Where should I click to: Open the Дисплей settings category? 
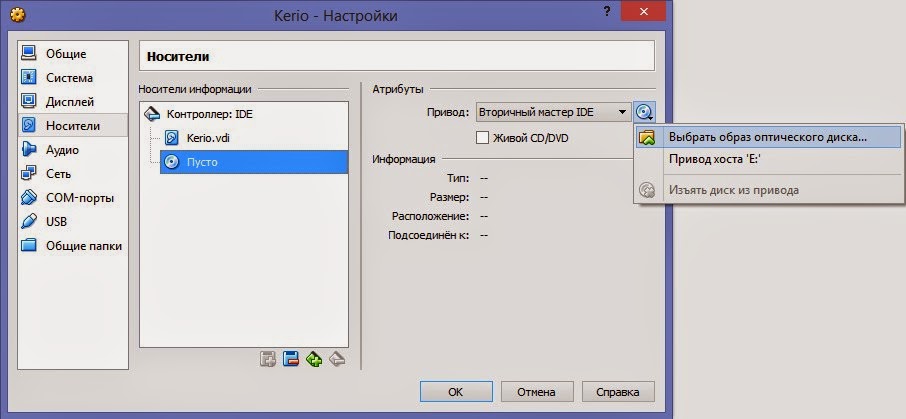coord(73,102)
